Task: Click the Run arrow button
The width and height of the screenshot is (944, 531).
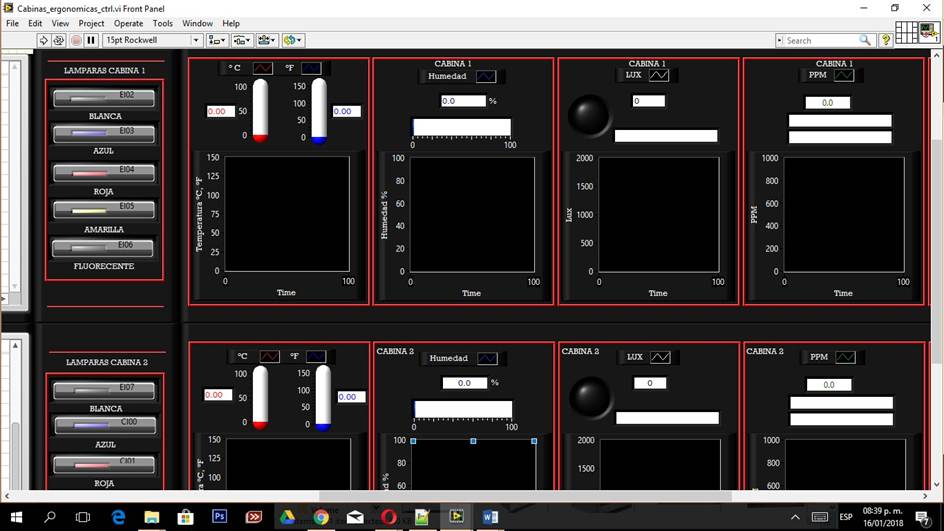Action: pyautogui.click(x=43, y=40)
